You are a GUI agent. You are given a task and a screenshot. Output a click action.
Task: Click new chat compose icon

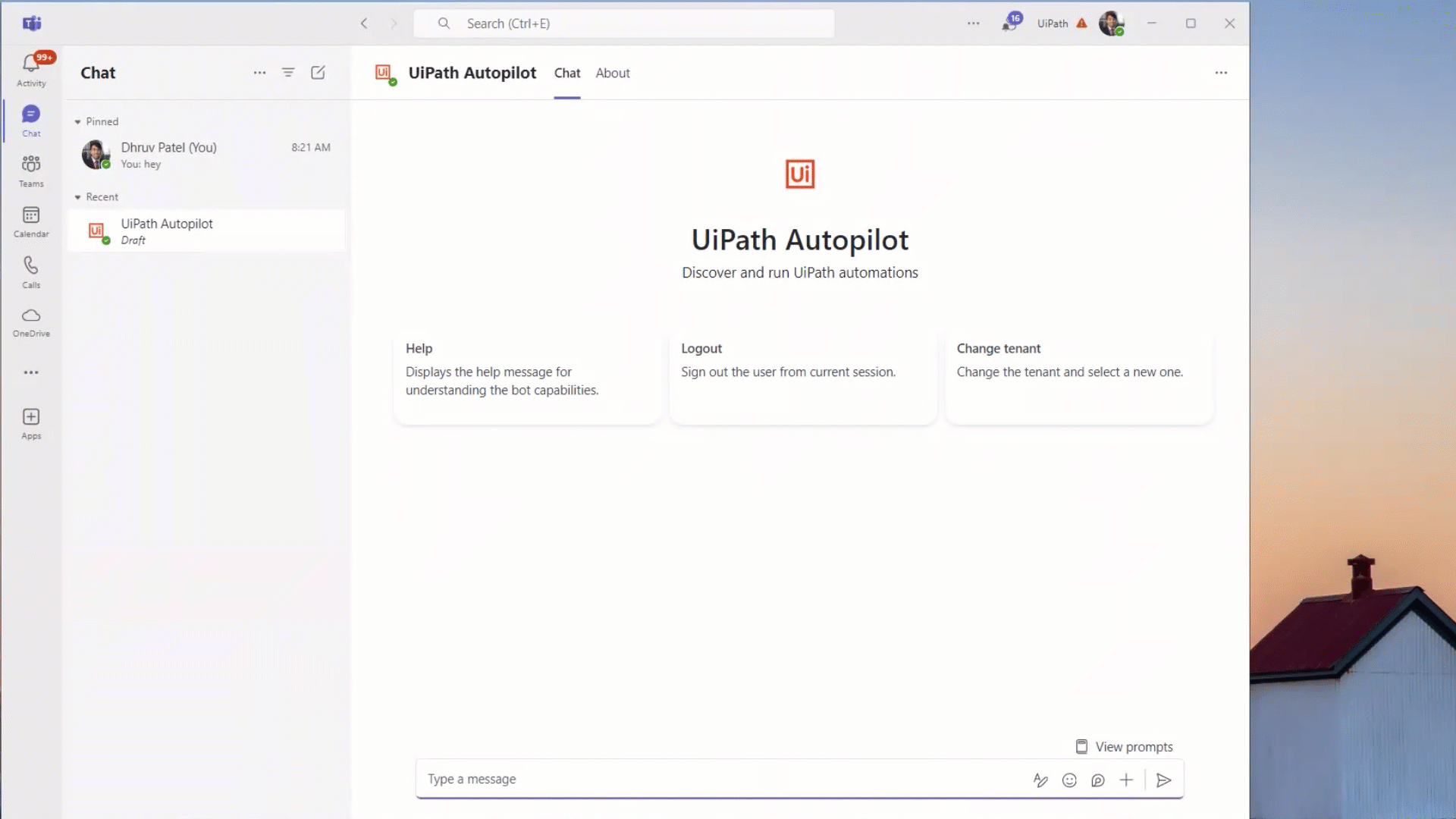click(x=318, y=72)
